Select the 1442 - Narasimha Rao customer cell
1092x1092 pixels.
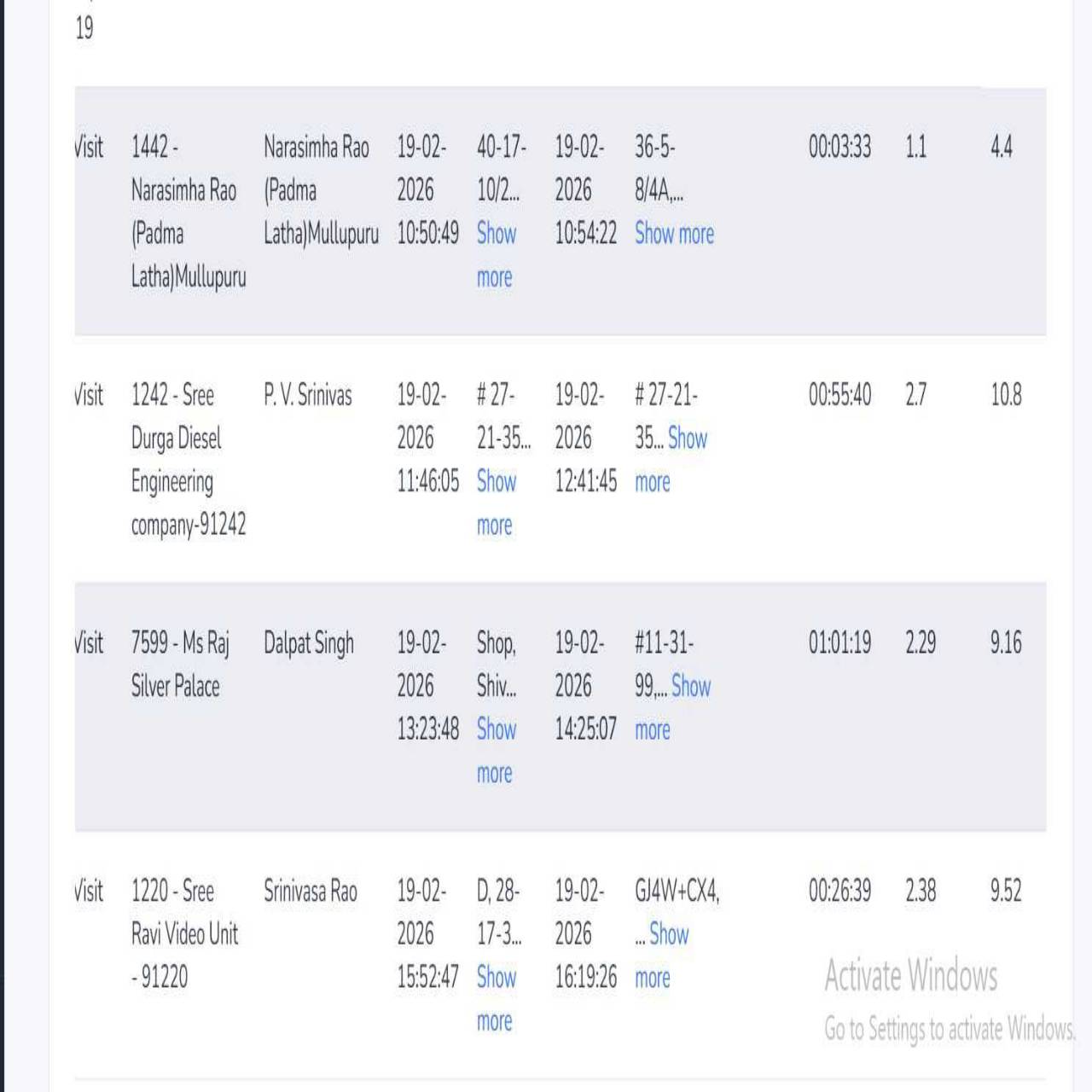click(x=188, y=212)
